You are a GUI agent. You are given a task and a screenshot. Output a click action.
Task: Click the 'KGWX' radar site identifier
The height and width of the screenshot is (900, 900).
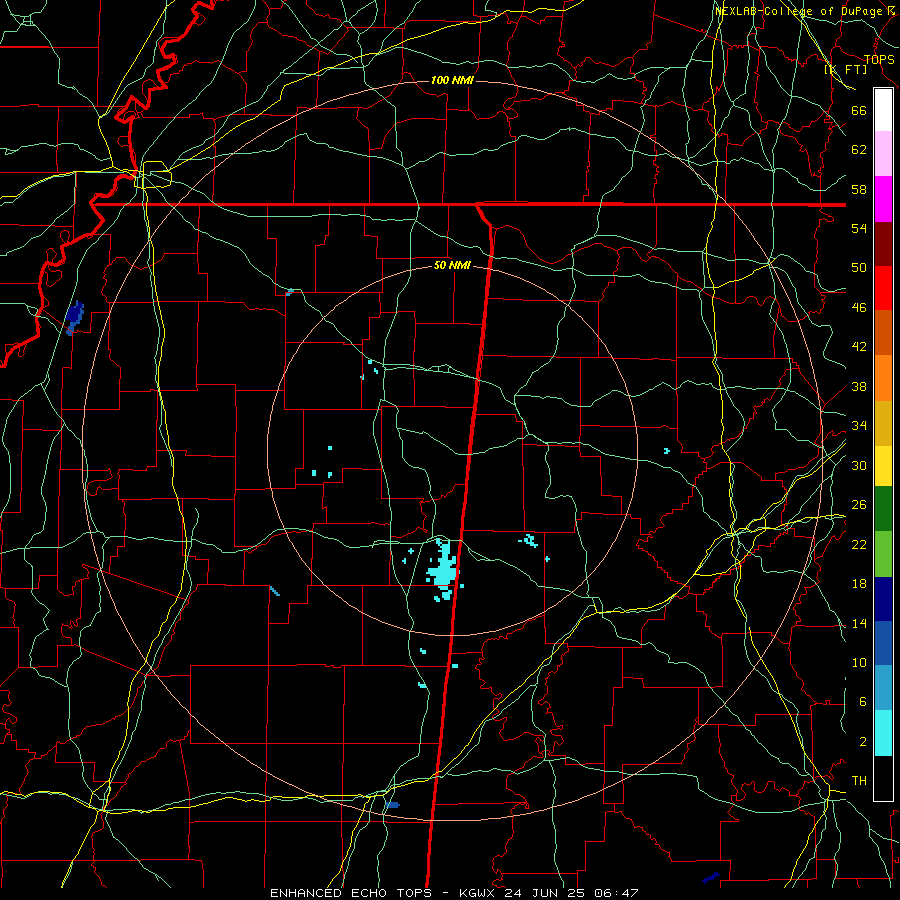(x=479, y=893)
